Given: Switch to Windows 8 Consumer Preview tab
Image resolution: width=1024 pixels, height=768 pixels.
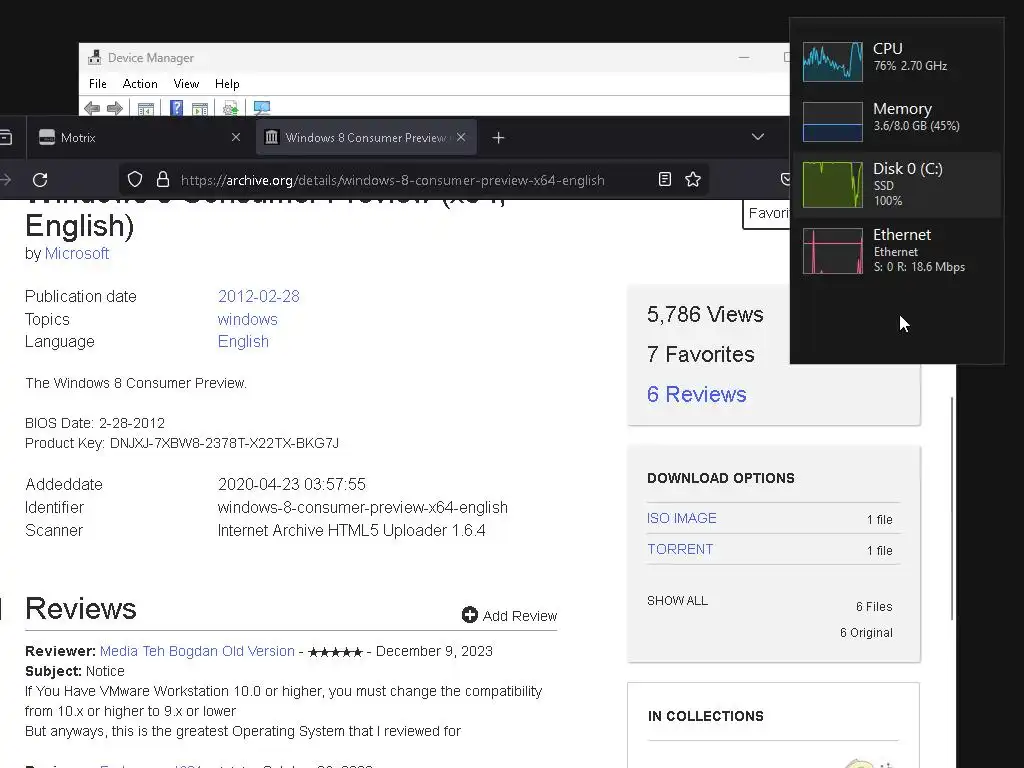Looking at the screenshot, I should point(366,137).
